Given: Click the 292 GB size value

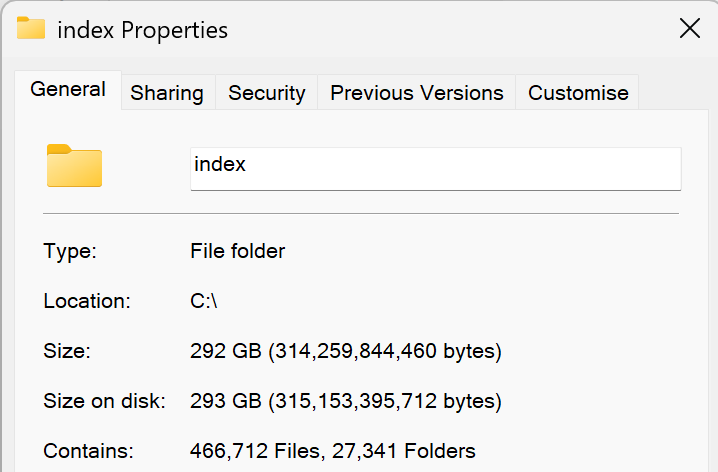Looking at the screenshot, I should coord(345,351).
